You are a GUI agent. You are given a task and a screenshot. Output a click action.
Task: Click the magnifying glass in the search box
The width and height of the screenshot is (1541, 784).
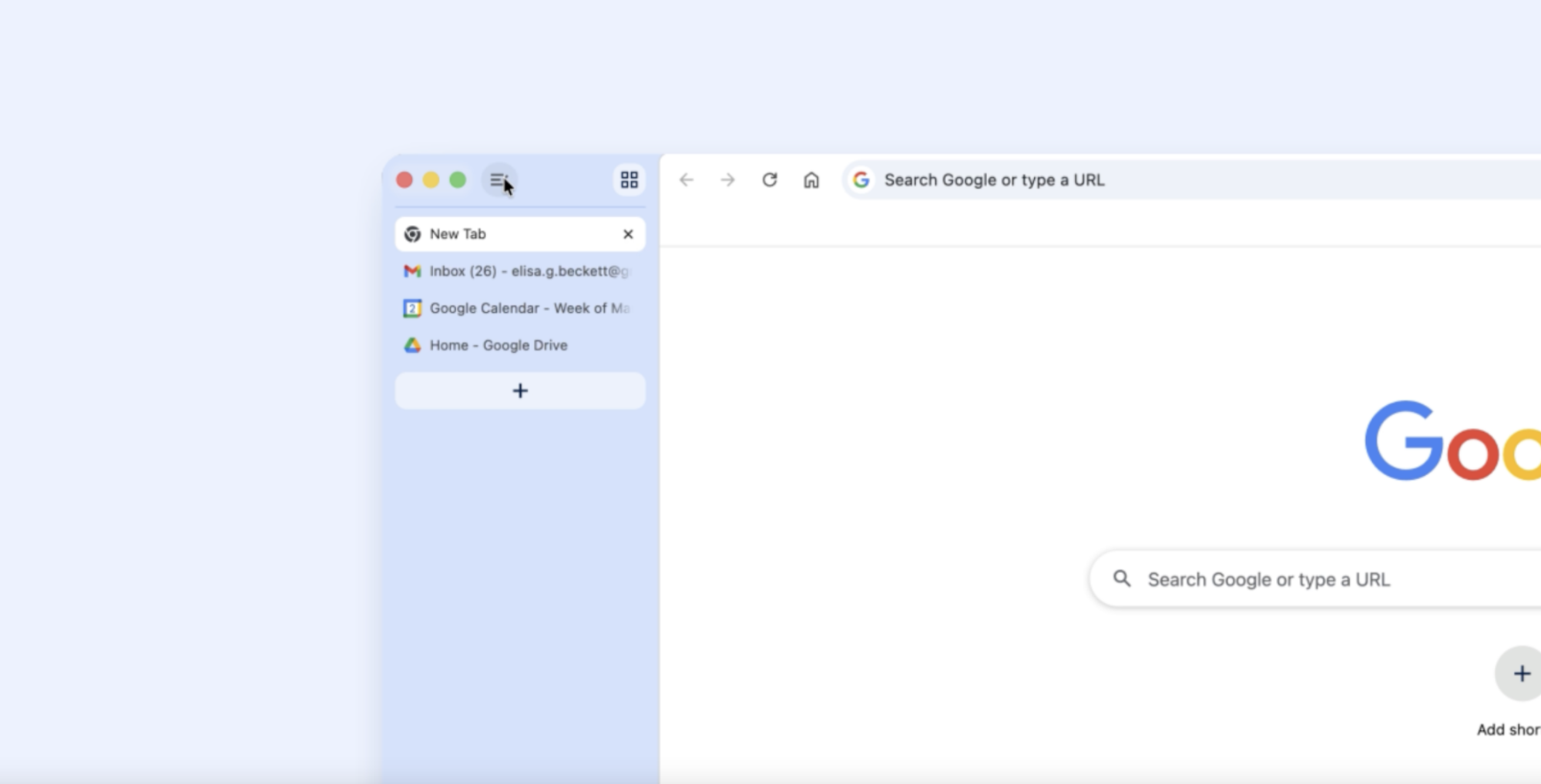[1123, 578]
